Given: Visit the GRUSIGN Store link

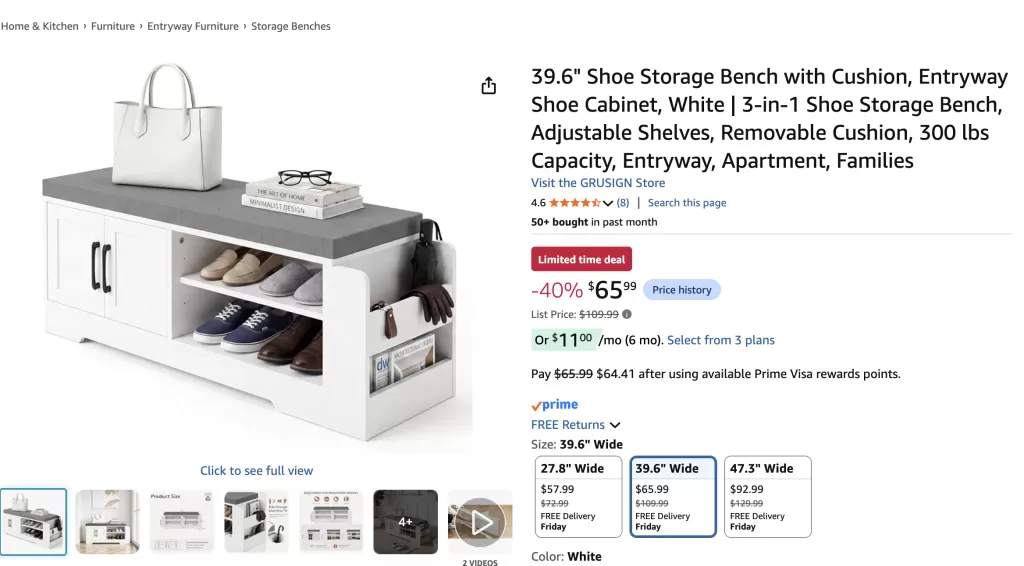Looking at the screenshot, I should [x=598, y=183].
